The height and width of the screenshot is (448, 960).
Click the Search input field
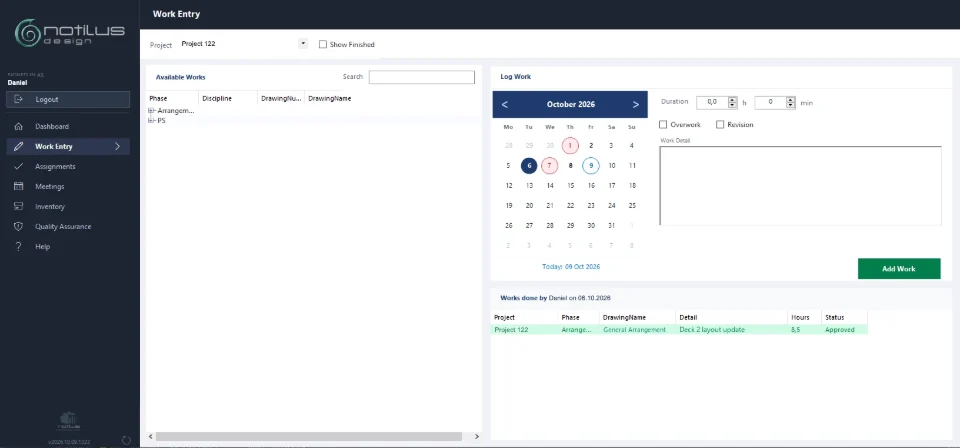[x=421, y=77]
